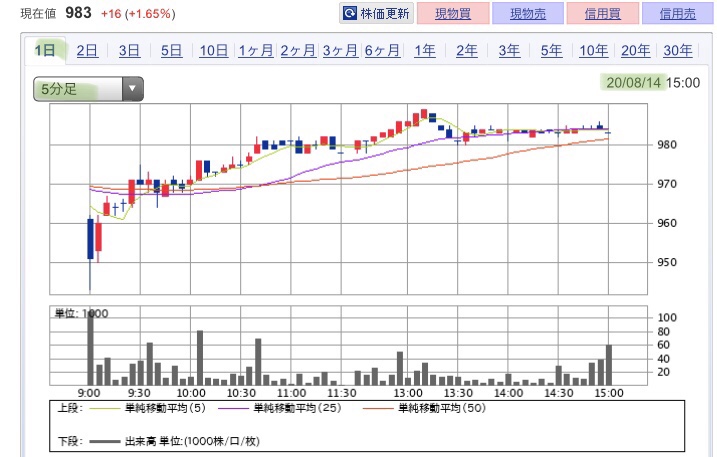Image resolution: width=717 pixels, height=457 pixels.
Task: Click the 11:30 time axis label
Action: coord(342,393)
